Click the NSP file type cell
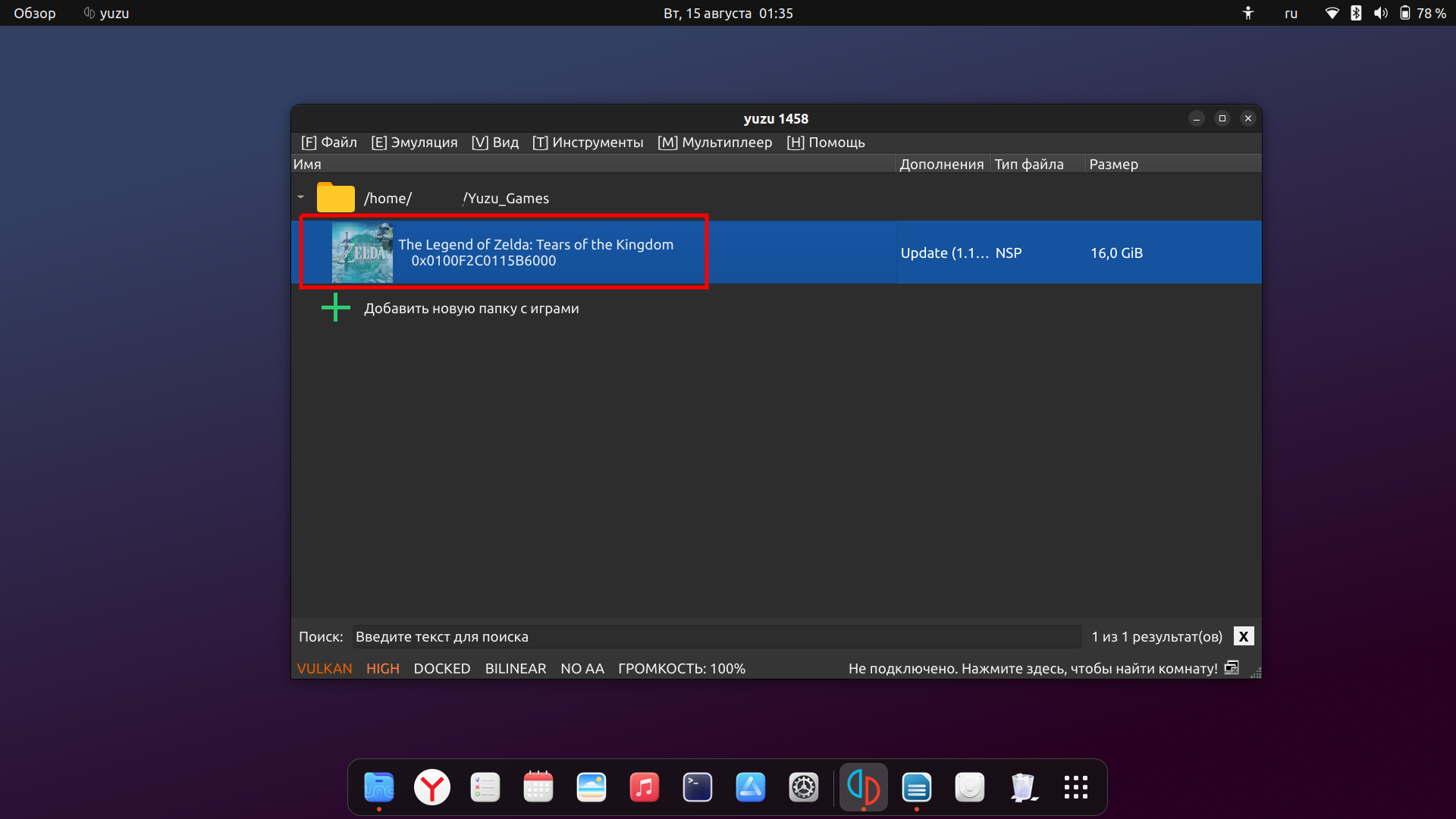 (x=1009, y=253)
